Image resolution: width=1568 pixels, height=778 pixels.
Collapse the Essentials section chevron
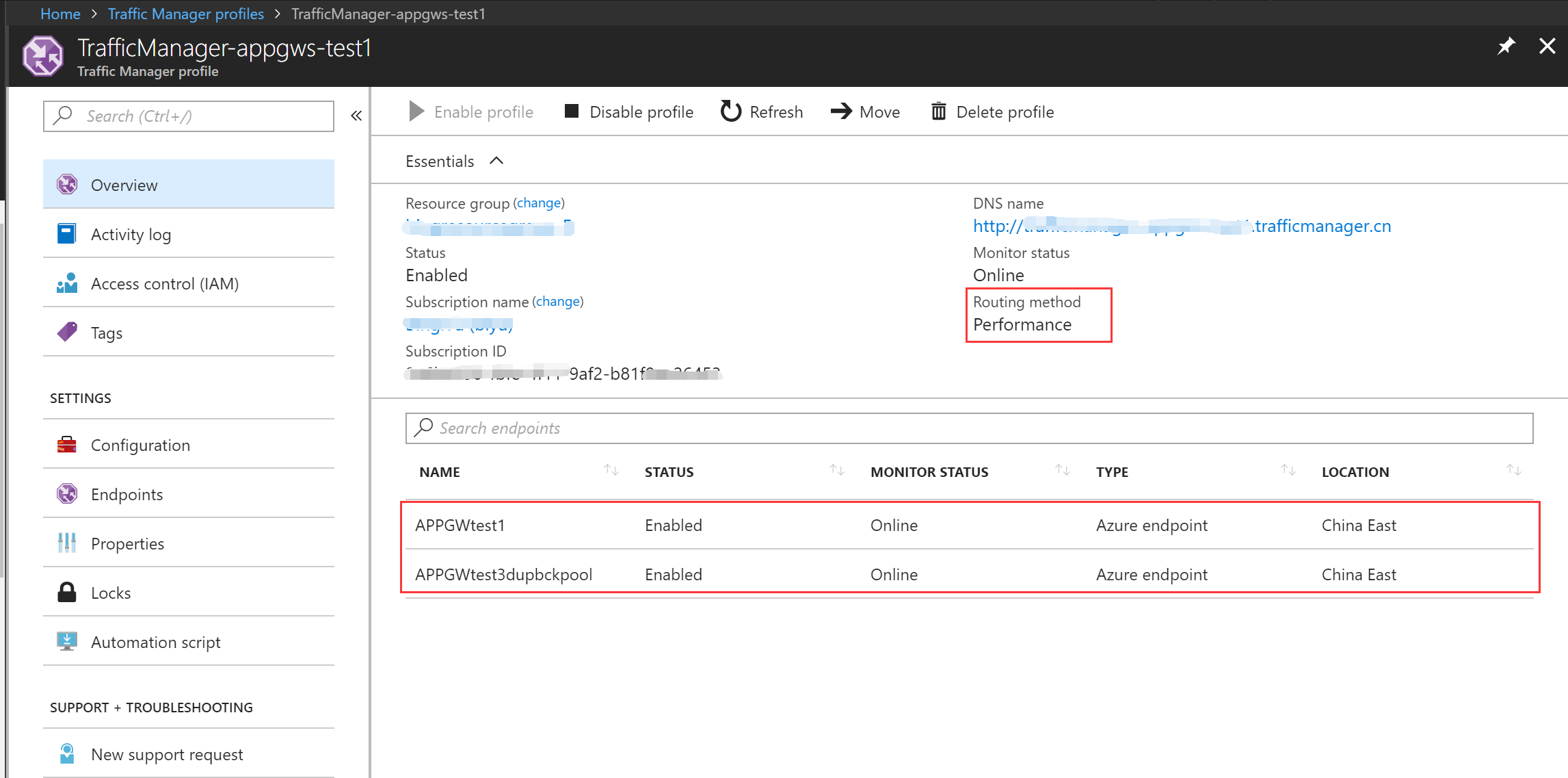[496, 161]
